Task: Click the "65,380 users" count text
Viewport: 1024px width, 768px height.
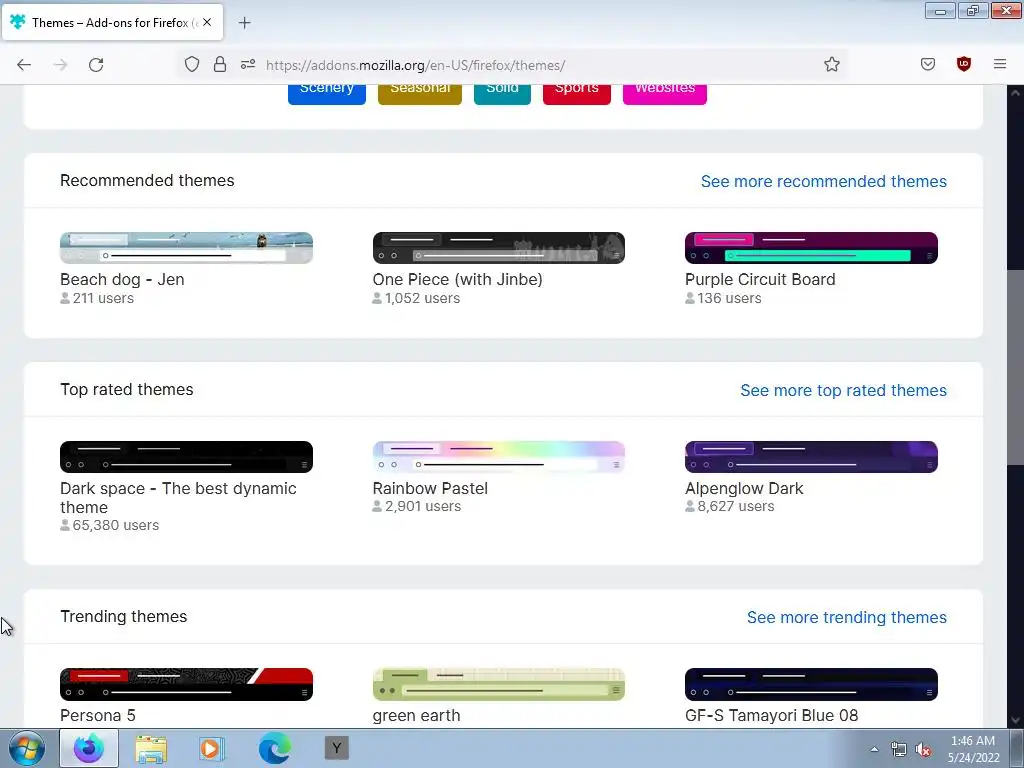Action: [x=116, y=525]
